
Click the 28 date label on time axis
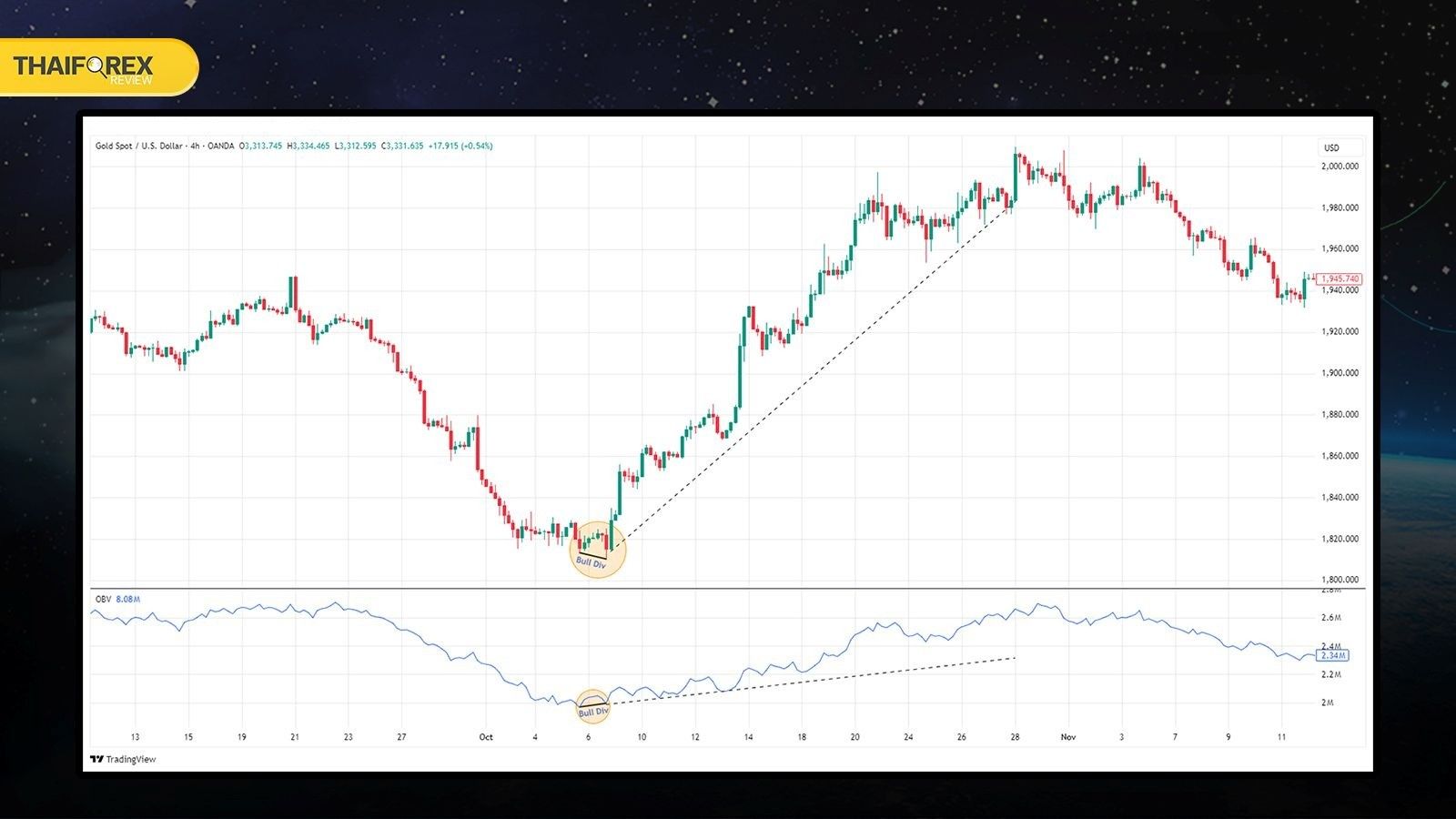(1015, 737)
